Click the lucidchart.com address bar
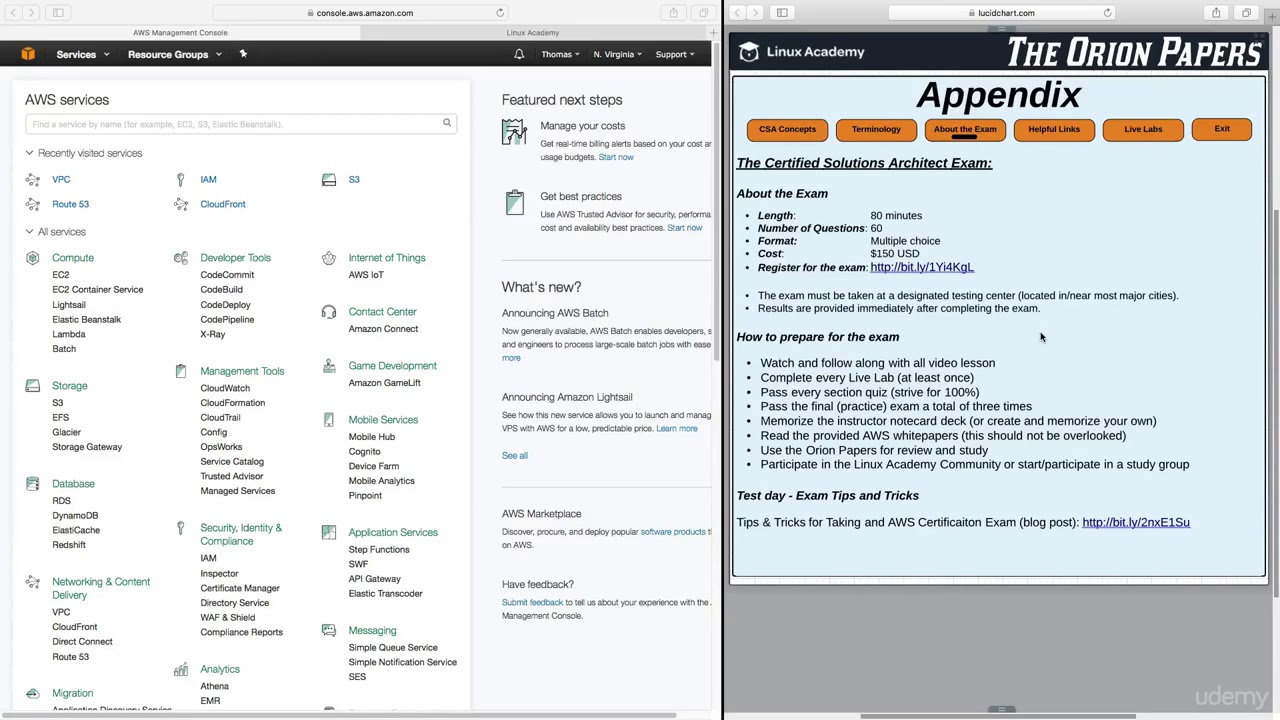Screen dimensions: 1280x720 [1002, 13]
